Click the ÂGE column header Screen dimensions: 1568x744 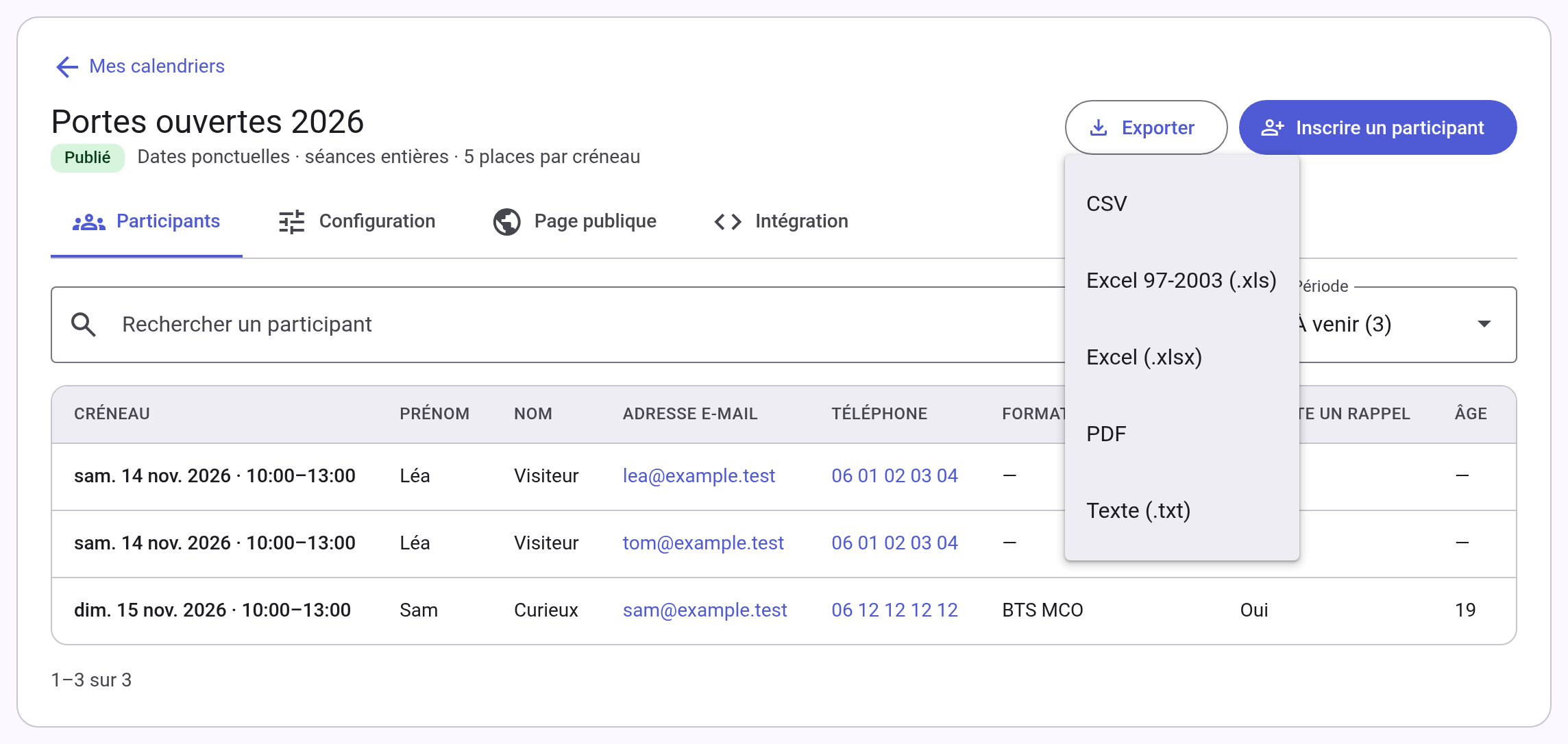point(1471,414)
